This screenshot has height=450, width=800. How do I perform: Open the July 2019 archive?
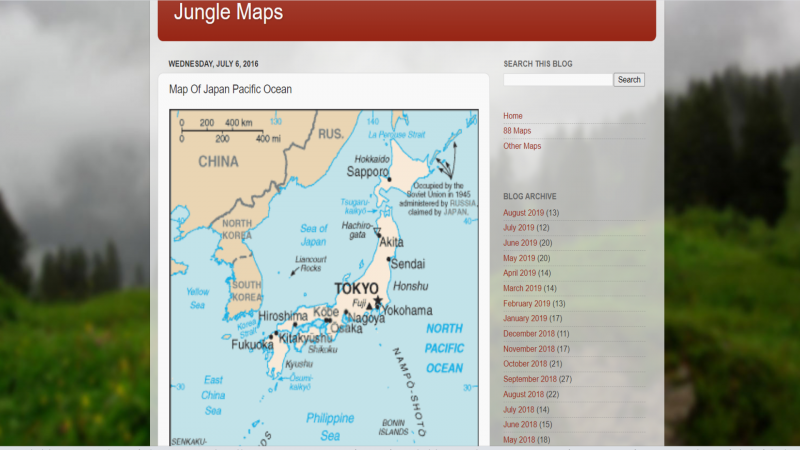click(519, 228)
